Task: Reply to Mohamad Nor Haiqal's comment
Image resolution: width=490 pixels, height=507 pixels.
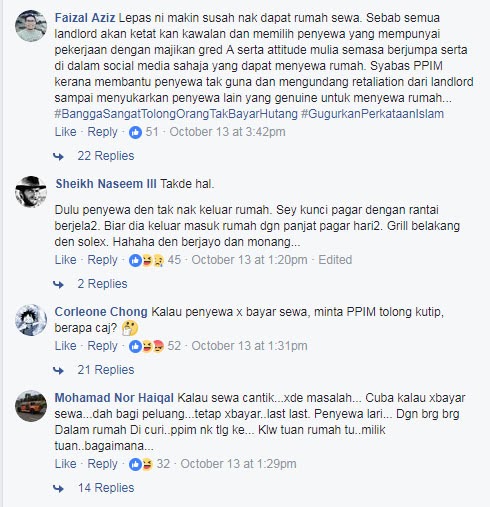Action: coord(102,464)
